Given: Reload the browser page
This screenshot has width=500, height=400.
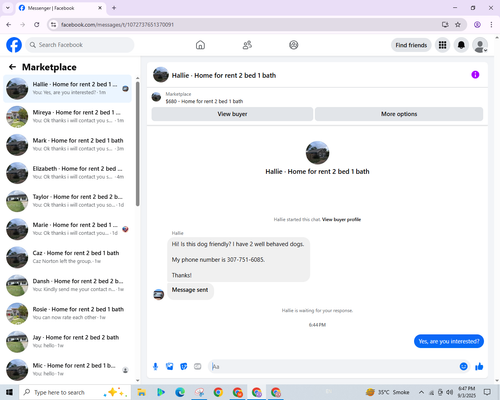Looking at the screenshot, I should coord(37,24).
